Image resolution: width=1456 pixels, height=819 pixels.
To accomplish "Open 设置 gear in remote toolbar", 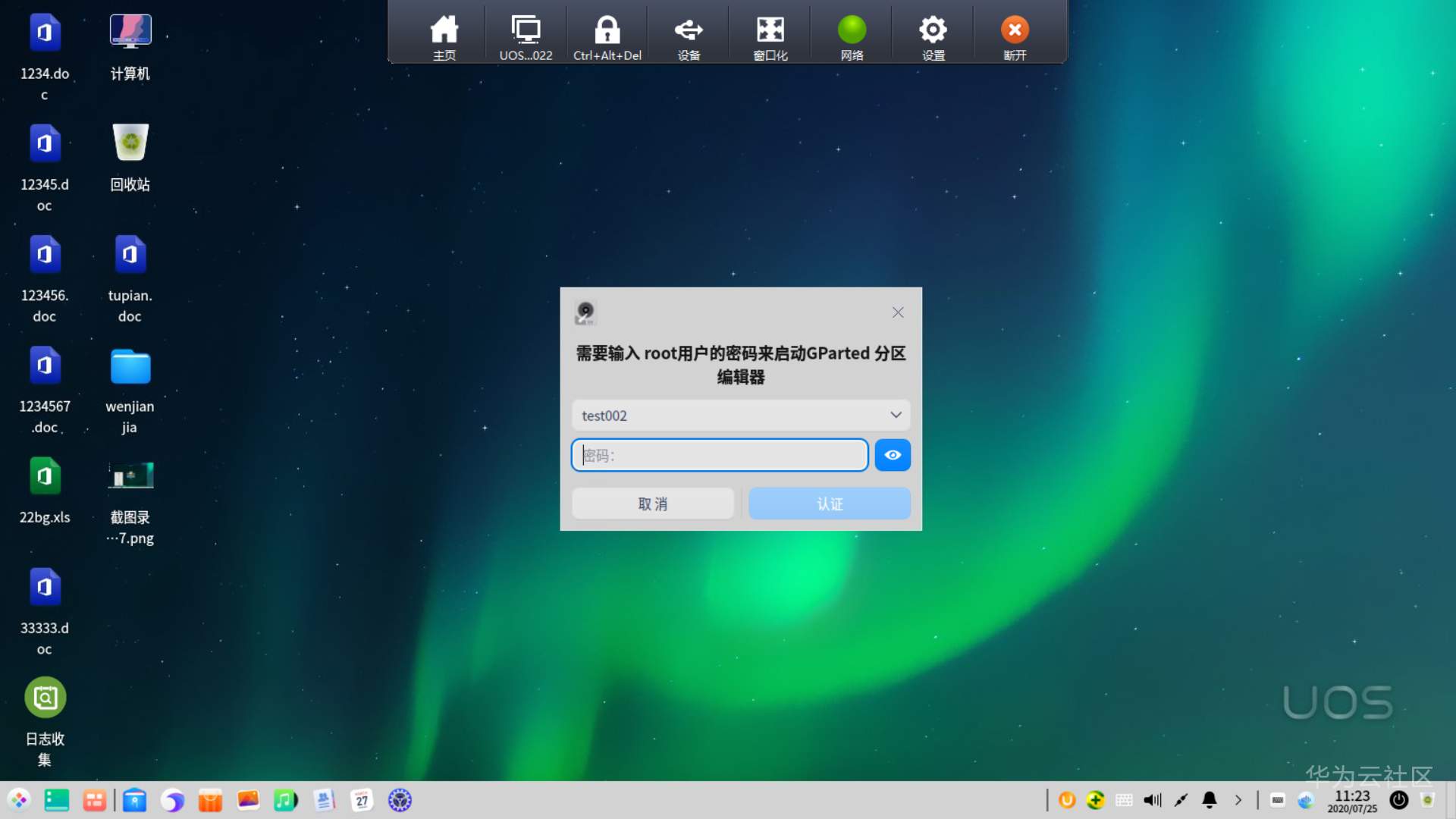I will pyautogui.click(x=933, y=34).
